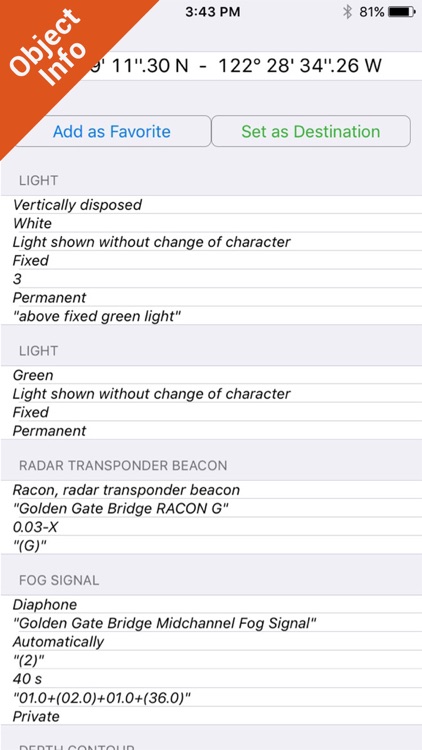Tap the 3:43 PM clock
422x750 pixels.
212,12
